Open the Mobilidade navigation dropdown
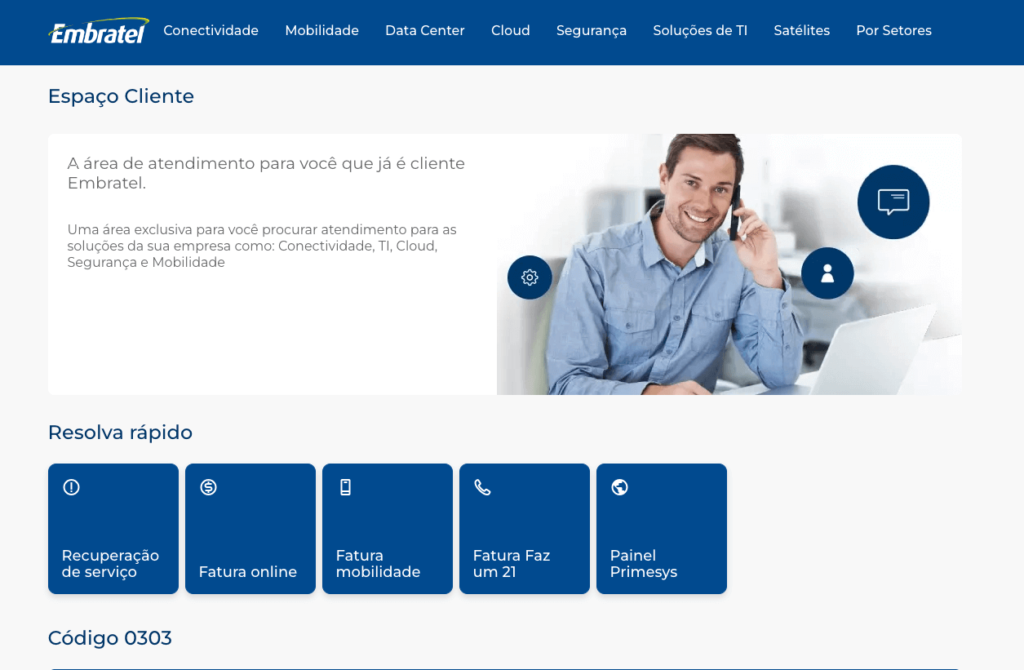The height and width of the screenshot is (670, 1024). (x=321, y=30)
